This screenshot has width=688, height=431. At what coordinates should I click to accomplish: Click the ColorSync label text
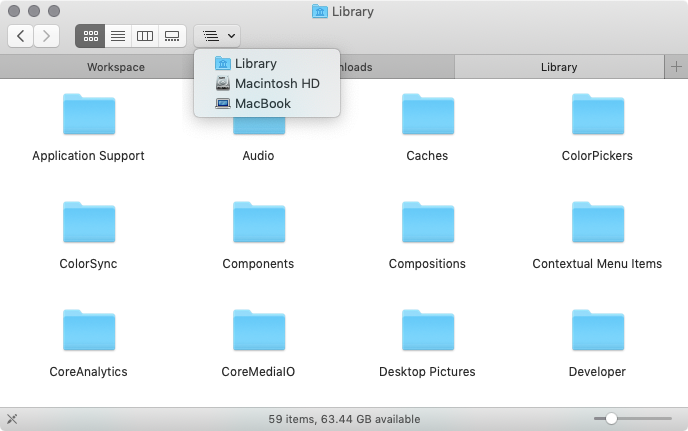click(88, 264)
